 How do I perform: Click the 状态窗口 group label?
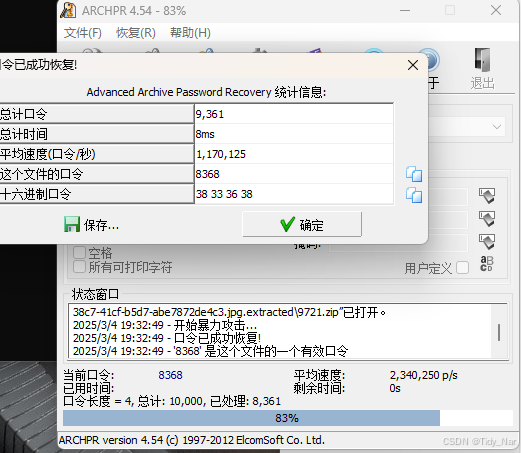pos(95,294)
